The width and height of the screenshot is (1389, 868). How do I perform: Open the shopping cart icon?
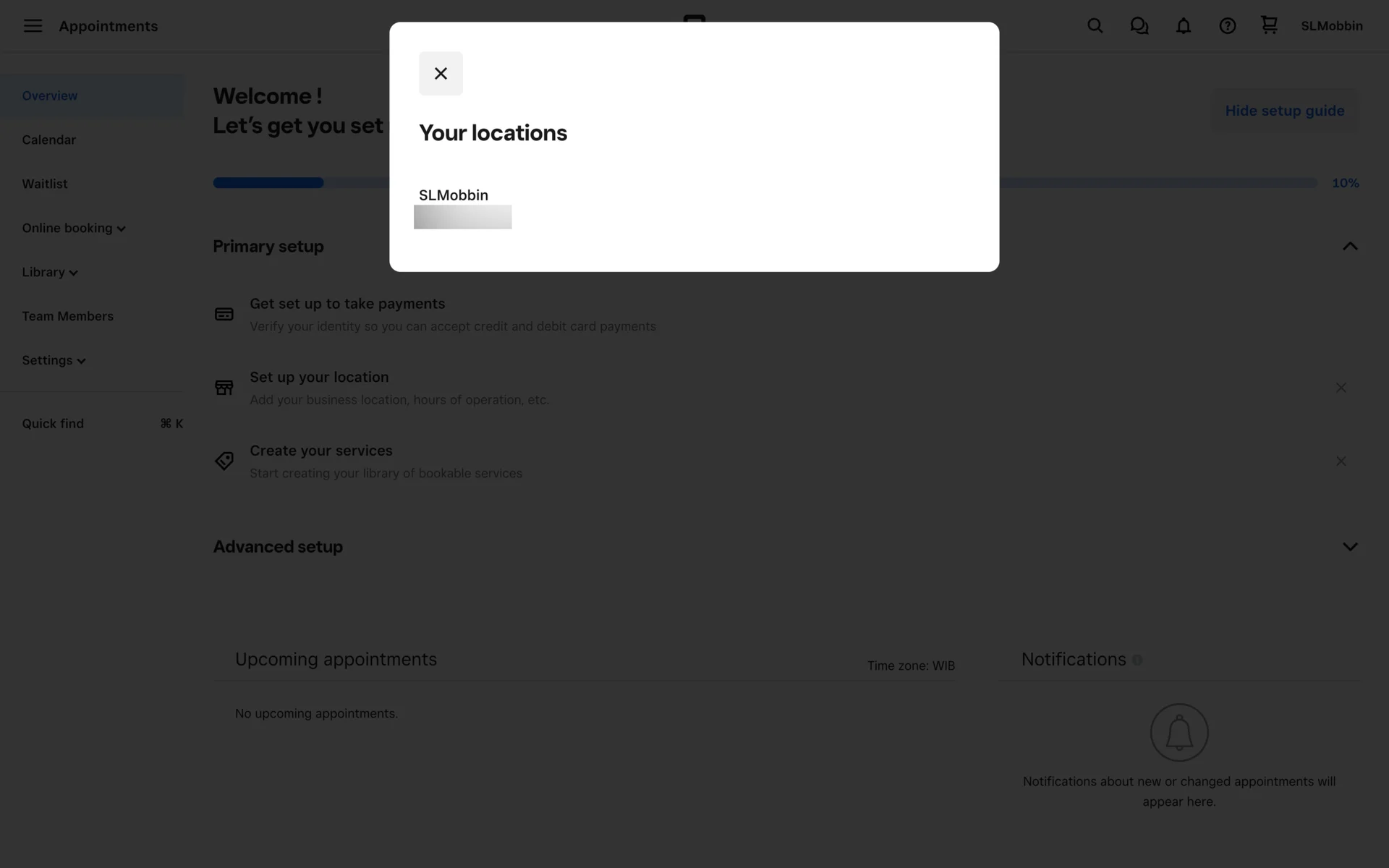pyautogui.click(x=1269, y=25)
